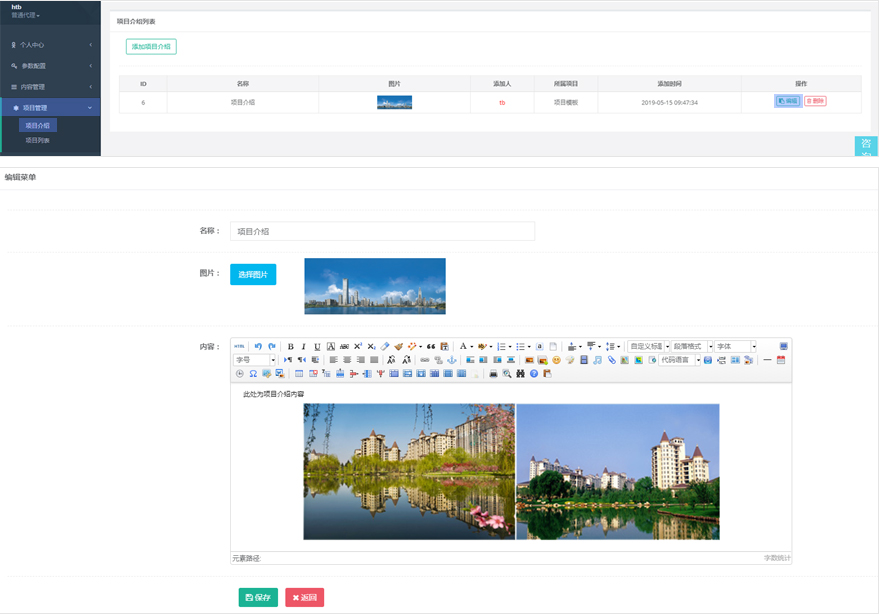Open 内容管理 in the sidebar
This screenshot has width=879, height=614.
50,87
